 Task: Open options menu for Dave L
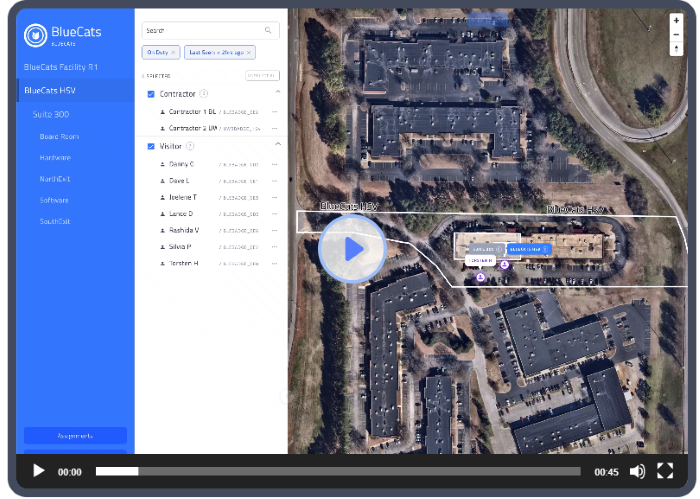pyautogui.click(x=275, y=181)
